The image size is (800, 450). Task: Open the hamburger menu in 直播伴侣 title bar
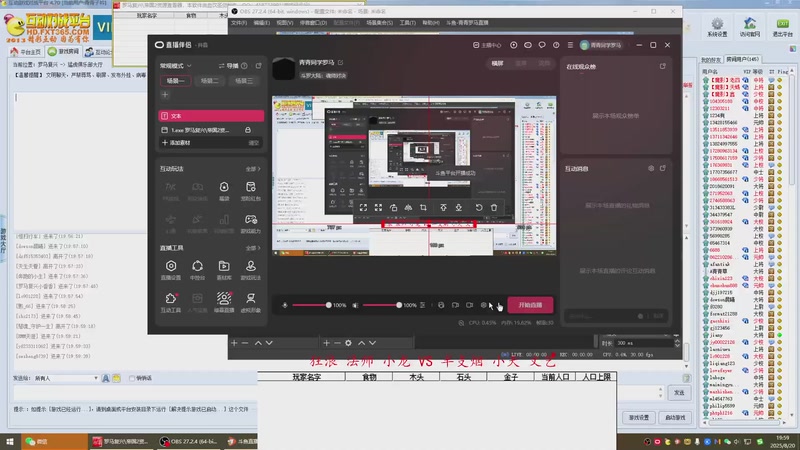570,45
